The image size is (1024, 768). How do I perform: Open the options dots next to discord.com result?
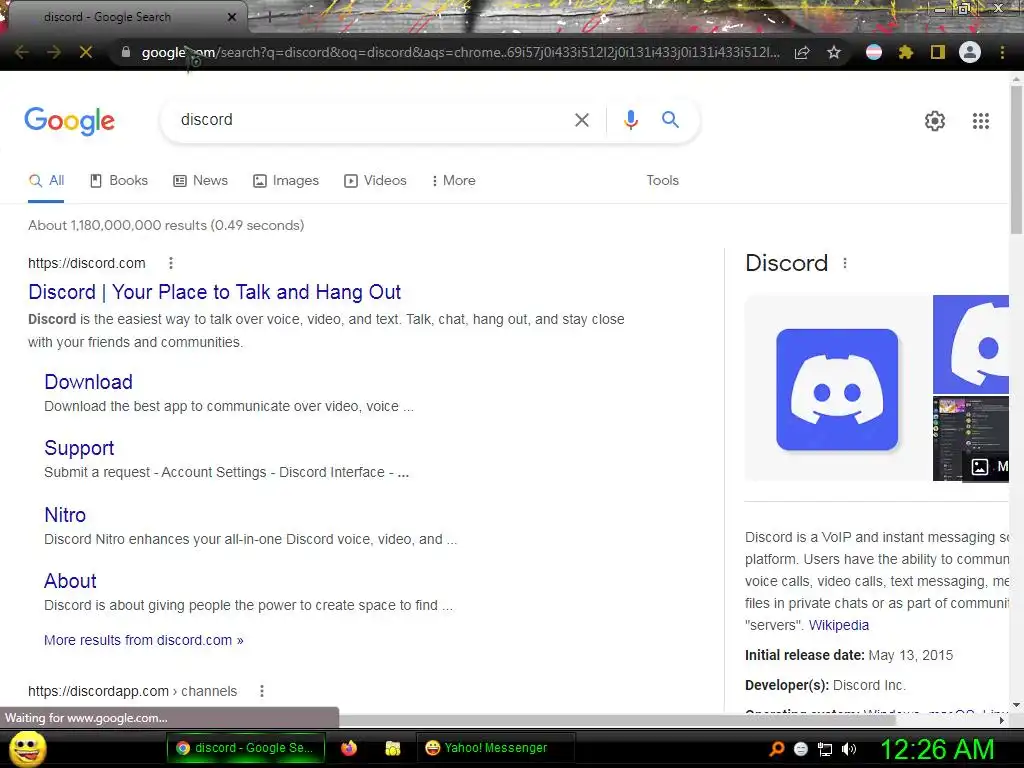(x=171, y=263)
